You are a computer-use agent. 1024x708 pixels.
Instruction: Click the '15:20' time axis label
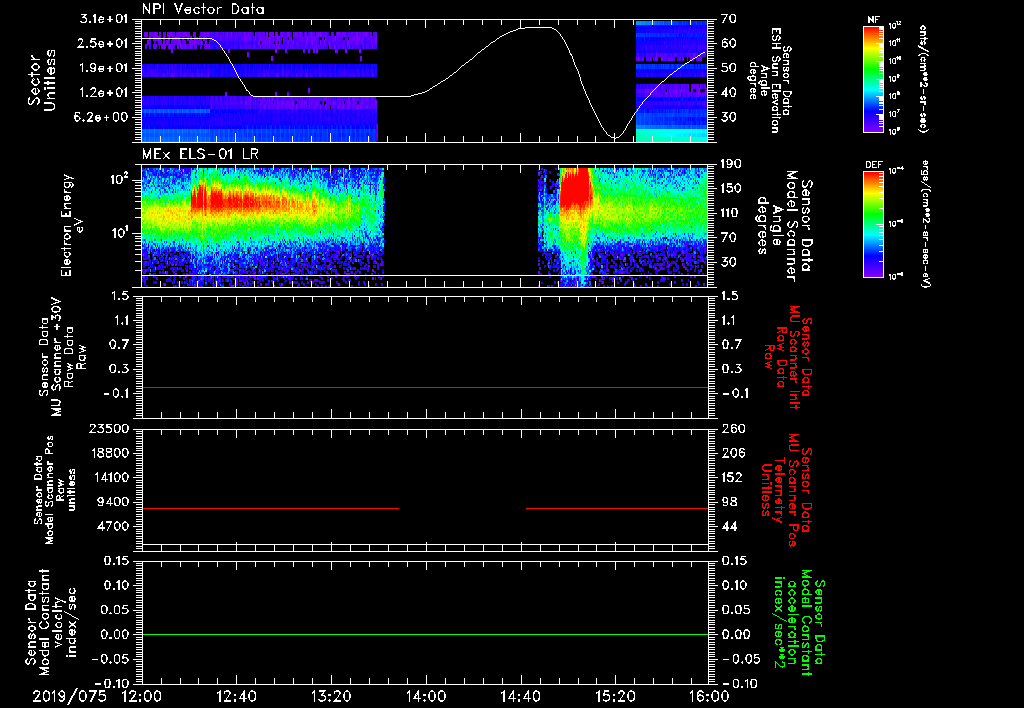615,696
